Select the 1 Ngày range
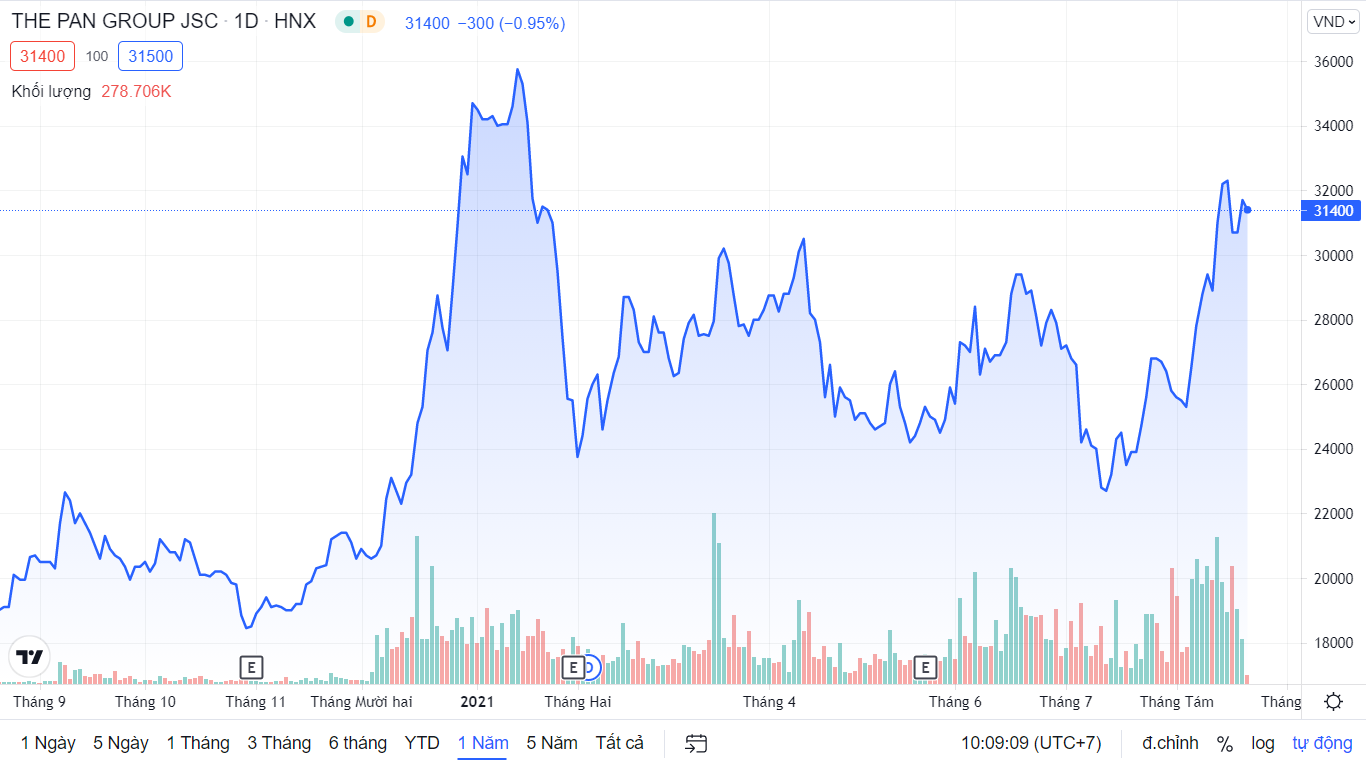This screenshot has height=768, width=1366. (x=48, y=743)
